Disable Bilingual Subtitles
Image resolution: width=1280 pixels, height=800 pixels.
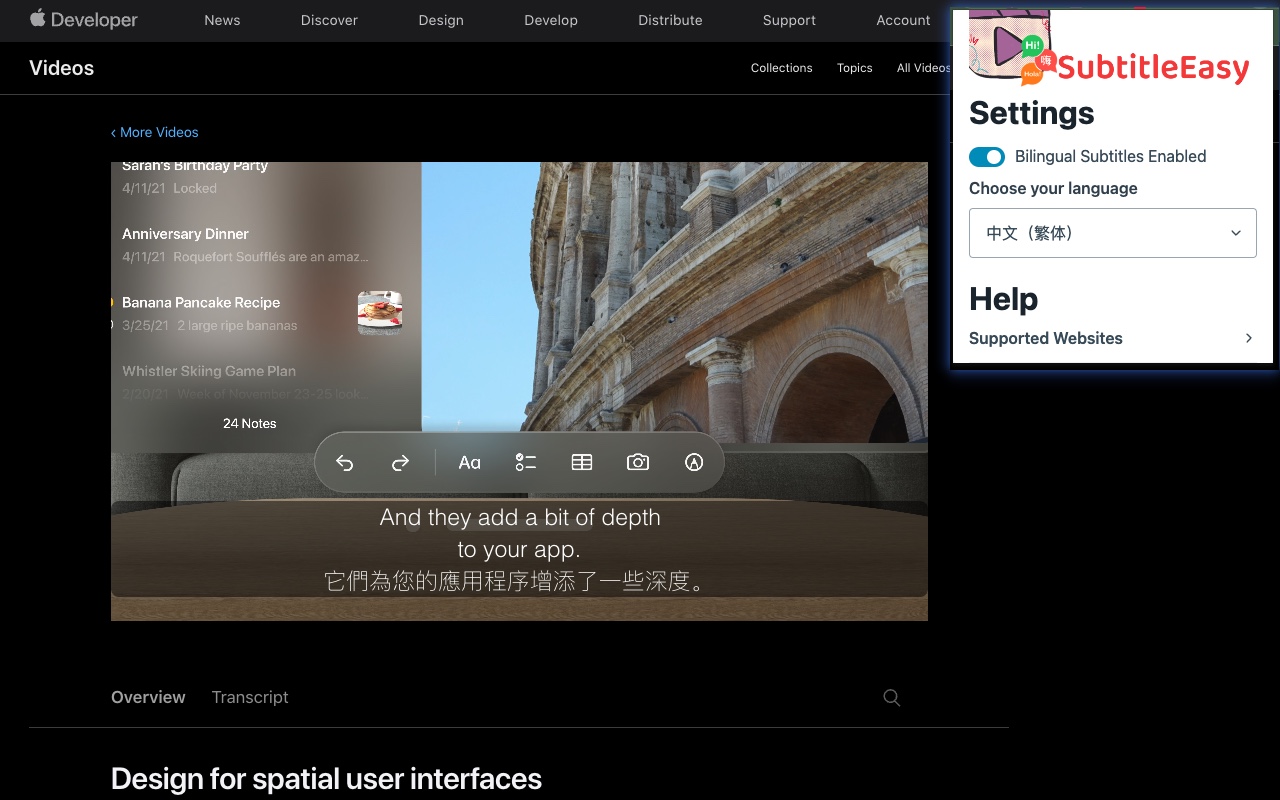pyautogui.click(x=986, y=157)
